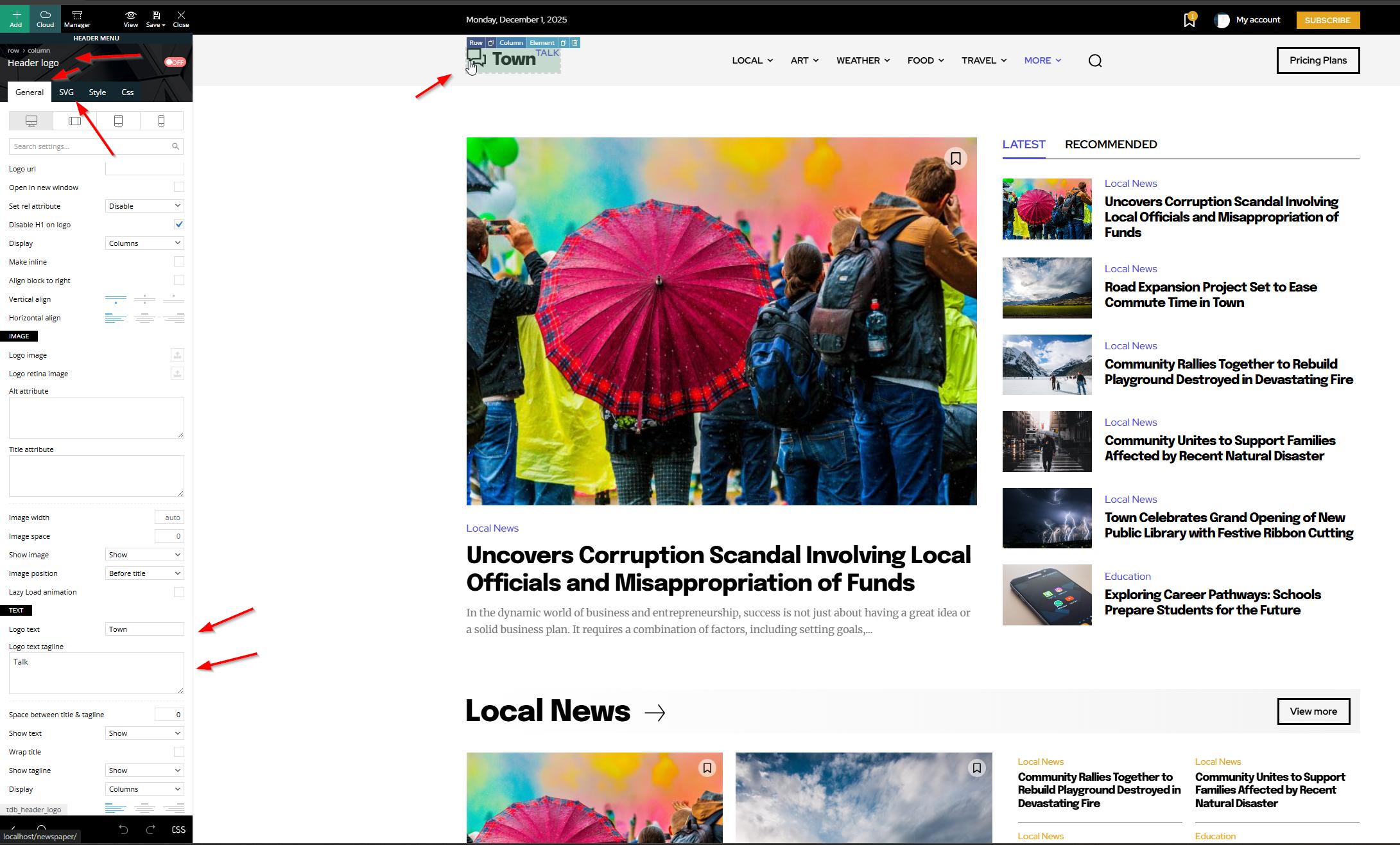
Task: Open the Set rel attribute dropdown
Action: click(144, 206)
